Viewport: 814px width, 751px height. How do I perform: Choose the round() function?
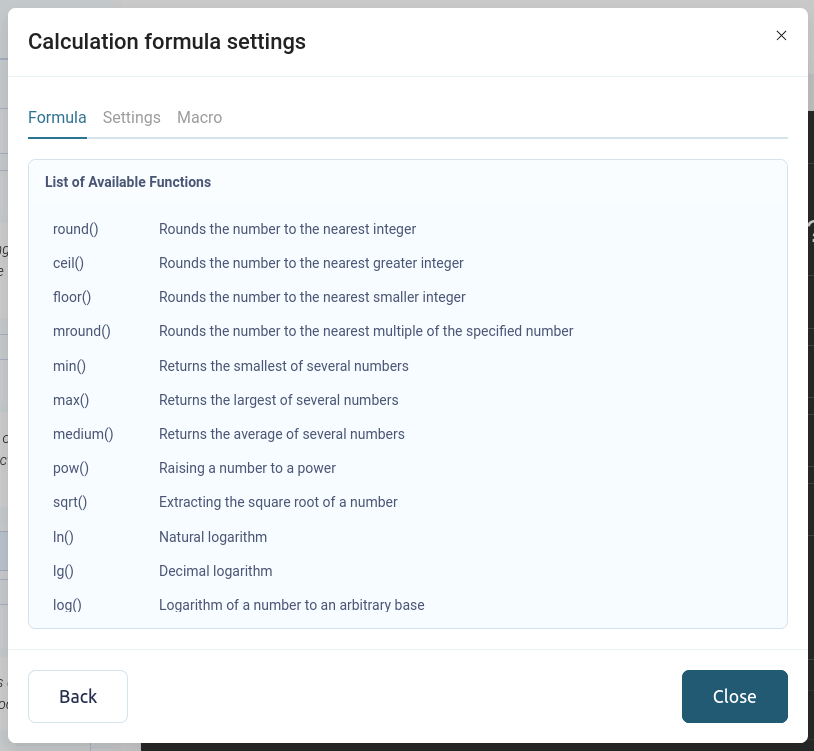pyautogui.click(x=76, y=229)
